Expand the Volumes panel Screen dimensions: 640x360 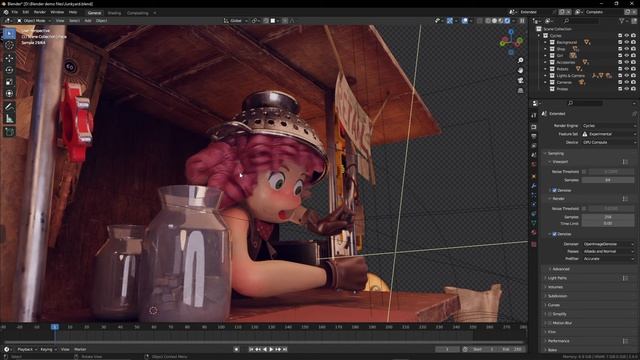click(555, 287)
